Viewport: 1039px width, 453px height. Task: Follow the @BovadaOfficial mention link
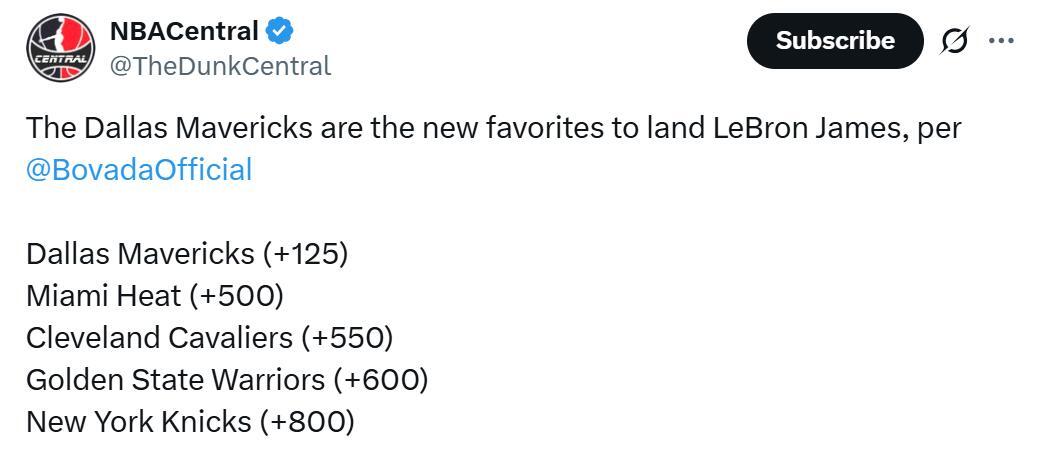[x=139, y=169]
